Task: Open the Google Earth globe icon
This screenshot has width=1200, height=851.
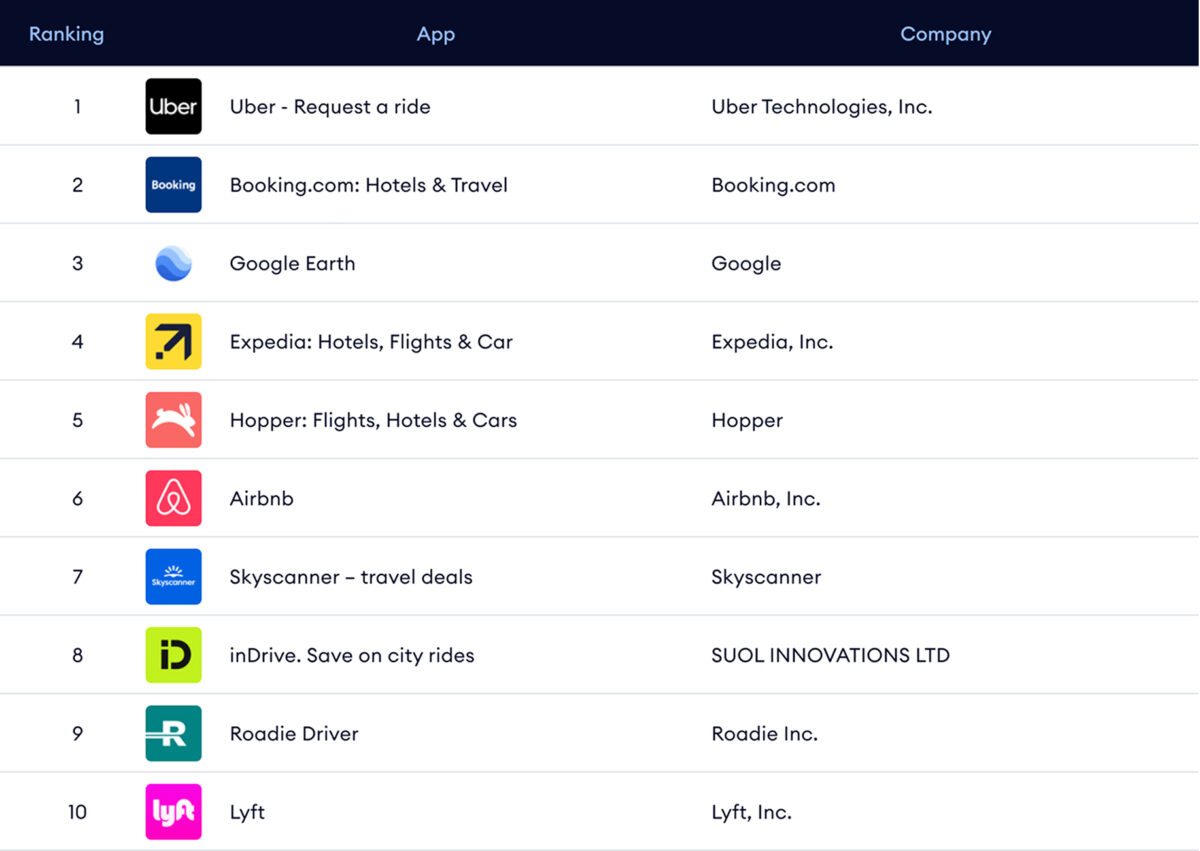Action: (173, 263)
